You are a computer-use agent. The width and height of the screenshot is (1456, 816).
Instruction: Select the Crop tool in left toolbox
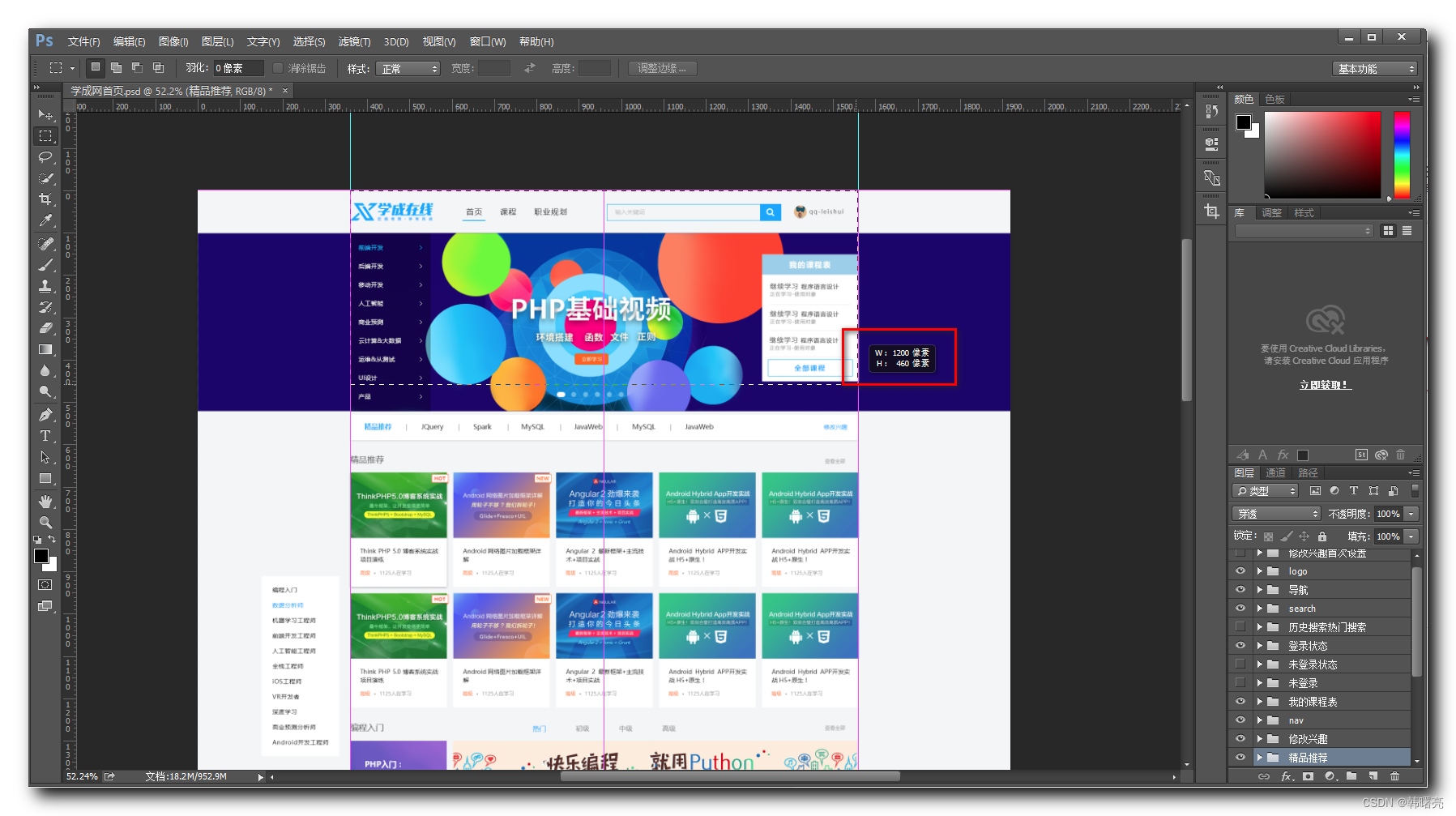[x=45, y=199]
